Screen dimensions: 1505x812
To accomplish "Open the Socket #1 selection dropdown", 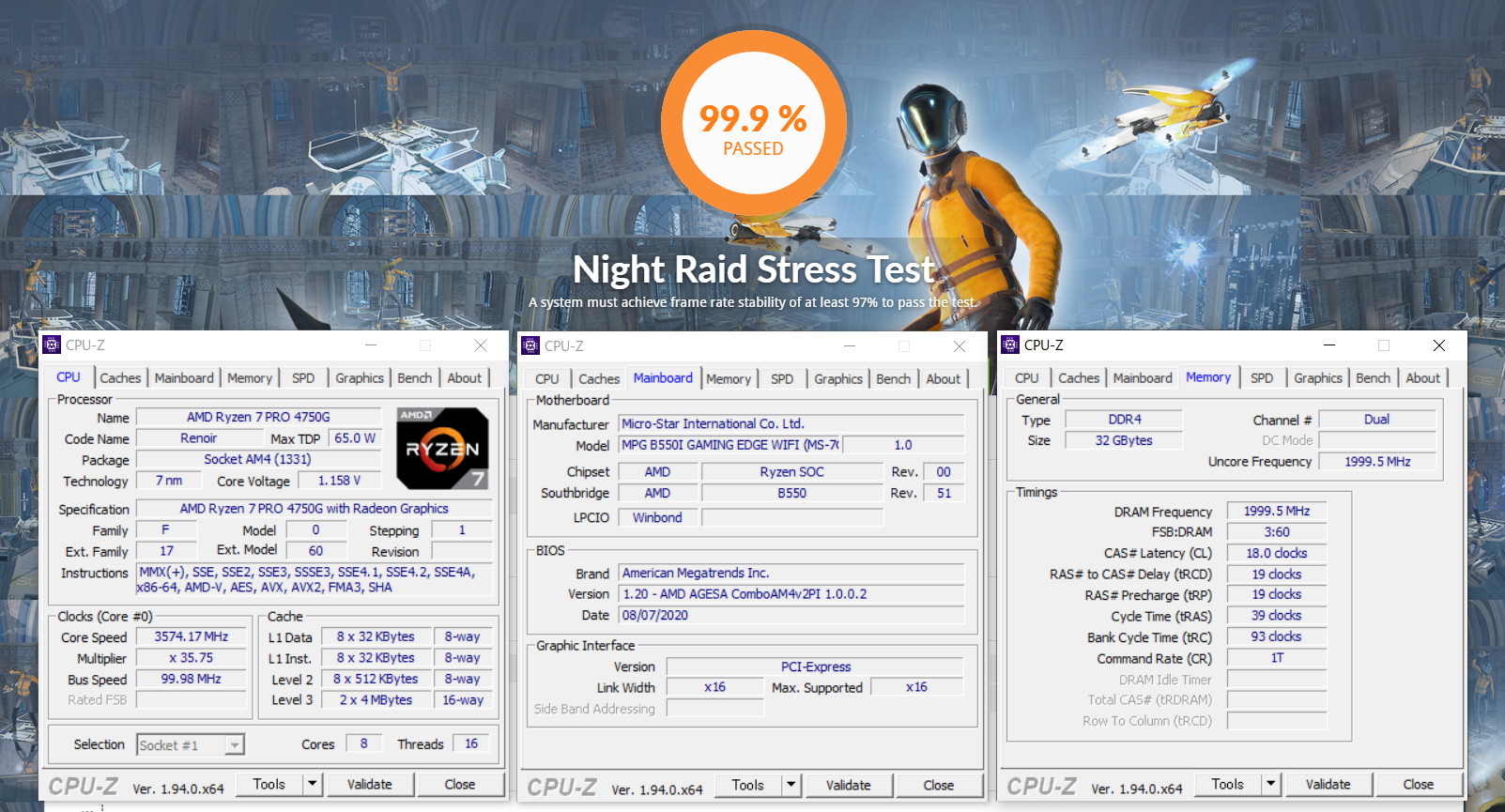I will [x=191, y=745].
